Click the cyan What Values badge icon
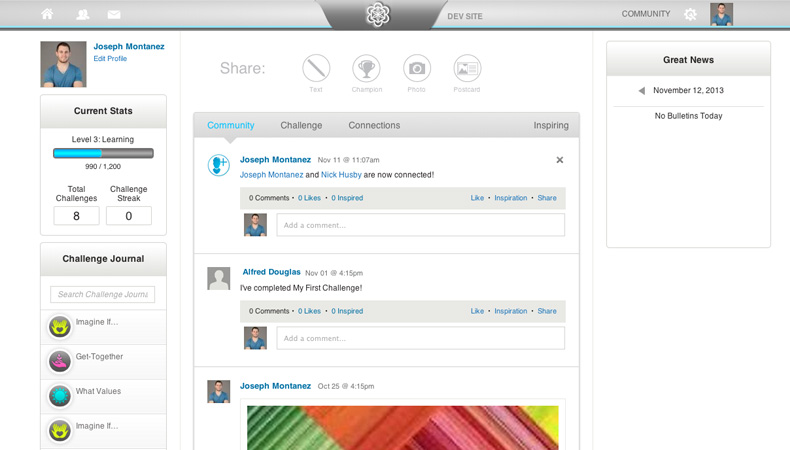Image resolution: width=790 pixels, height=450 pixels. [x=59, y=396]
